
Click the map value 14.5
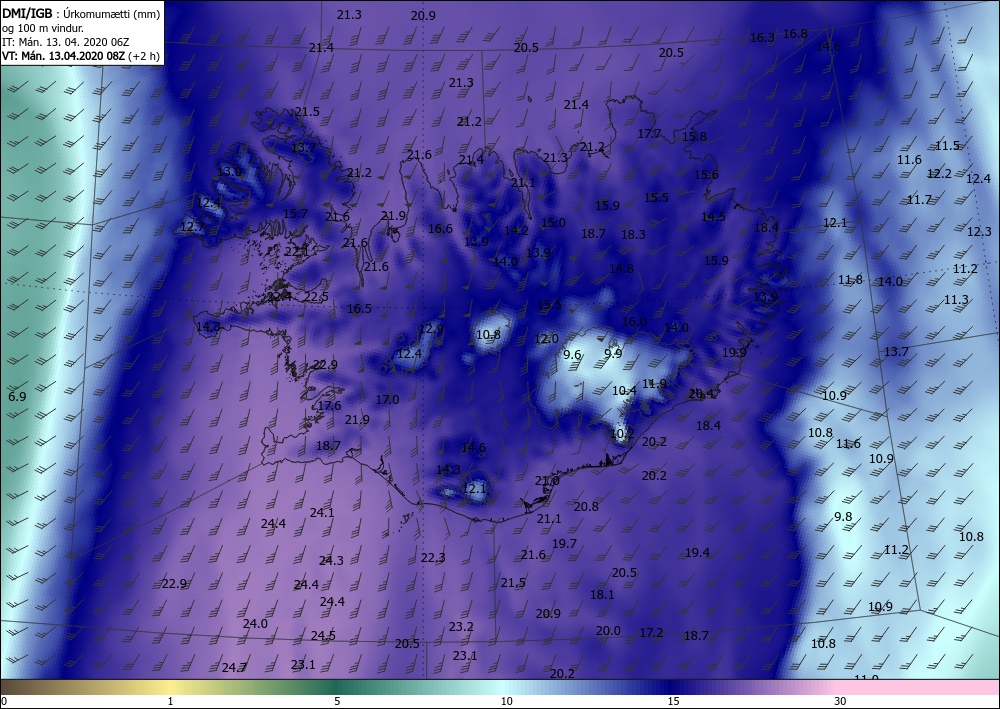pos(713,217)
